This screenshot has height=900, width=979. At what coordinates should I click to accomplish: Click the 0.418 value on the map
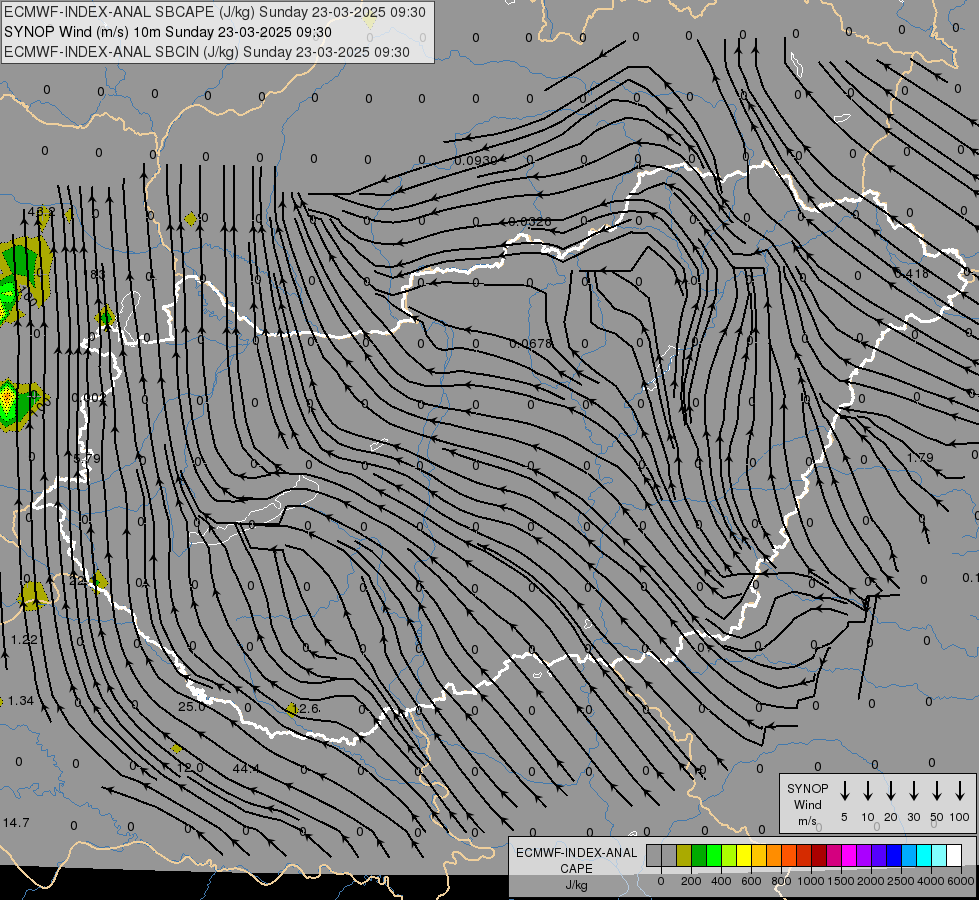coord(911,273)
